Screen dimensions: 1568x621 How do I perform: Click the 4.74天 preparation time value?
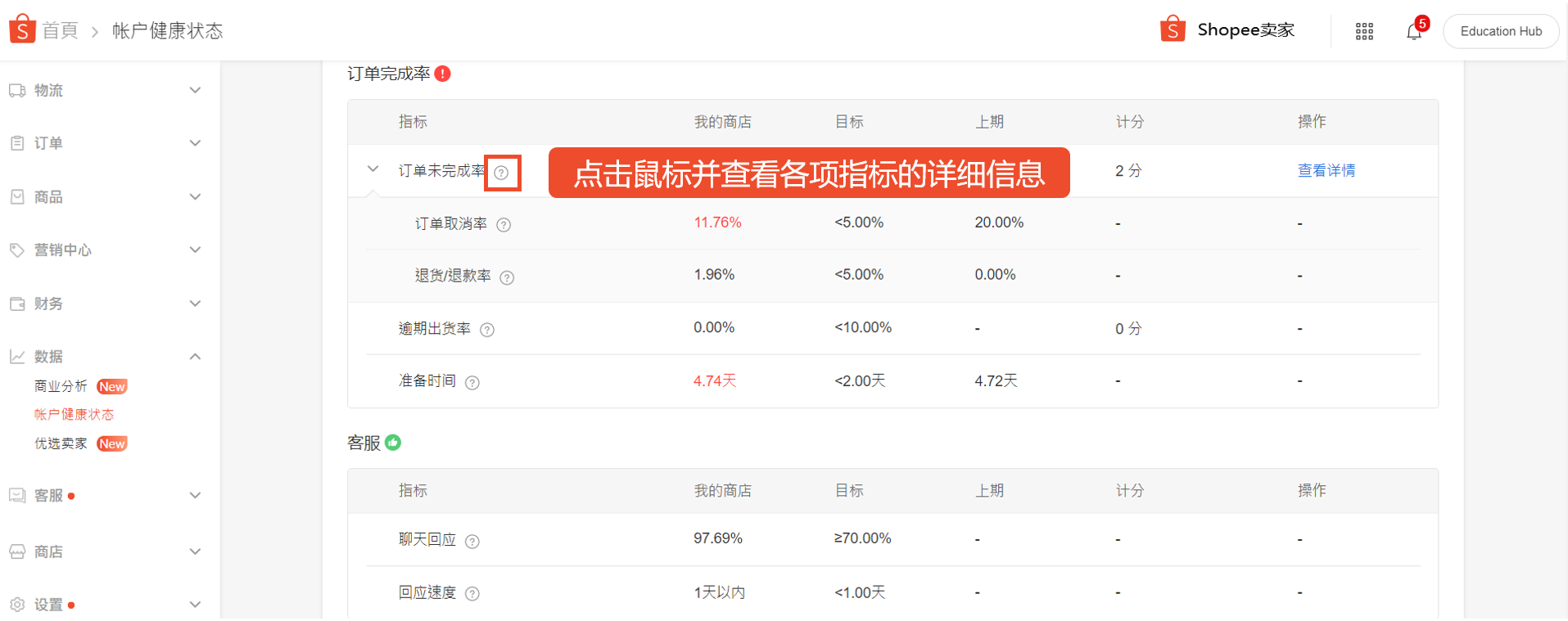point(715,380)
